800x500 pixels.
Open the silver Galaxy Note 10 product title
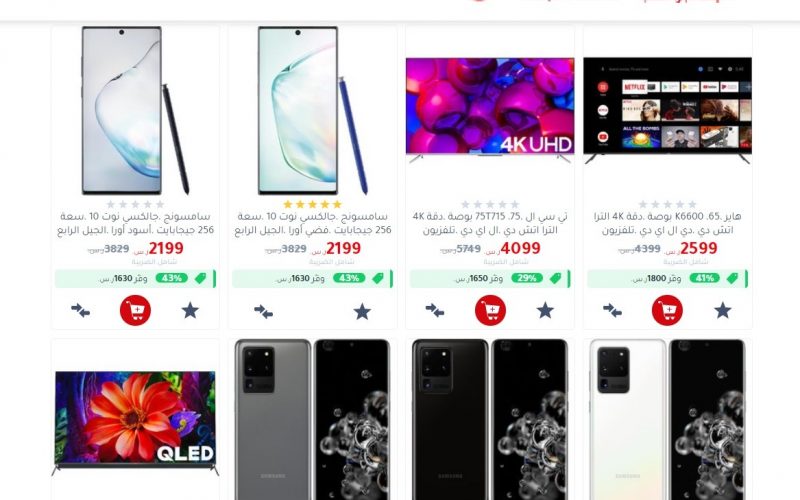point(313,223)
